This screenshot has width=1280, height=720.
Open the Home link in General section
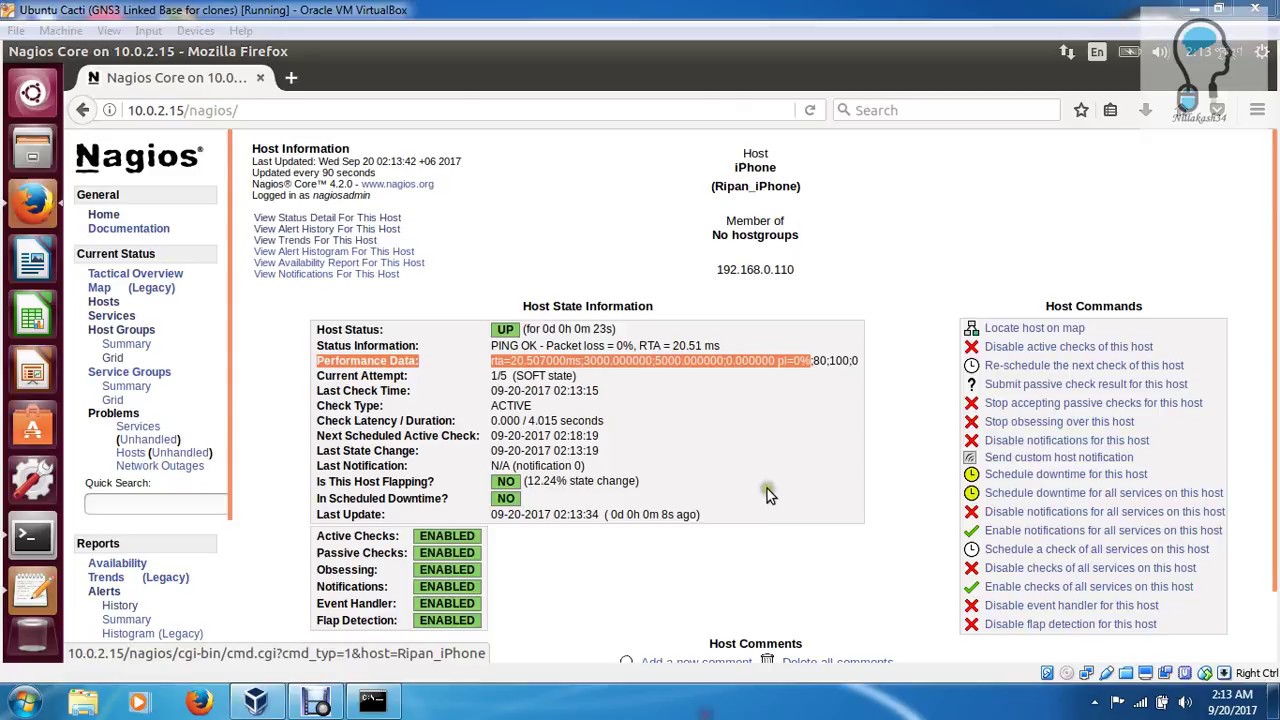click(x=103, y=215)
